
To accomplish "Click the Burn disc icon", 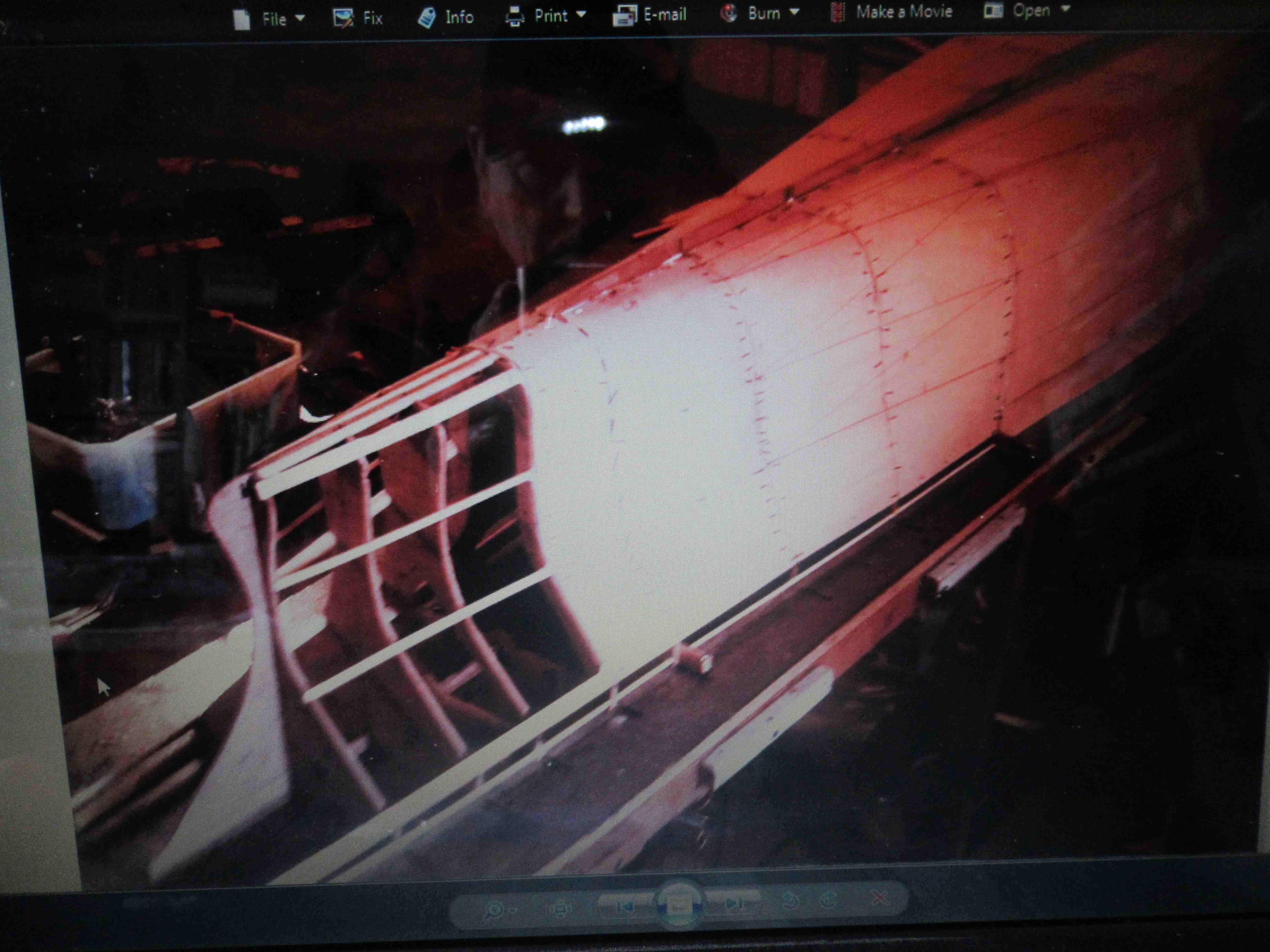I will [x=729, y=13].
